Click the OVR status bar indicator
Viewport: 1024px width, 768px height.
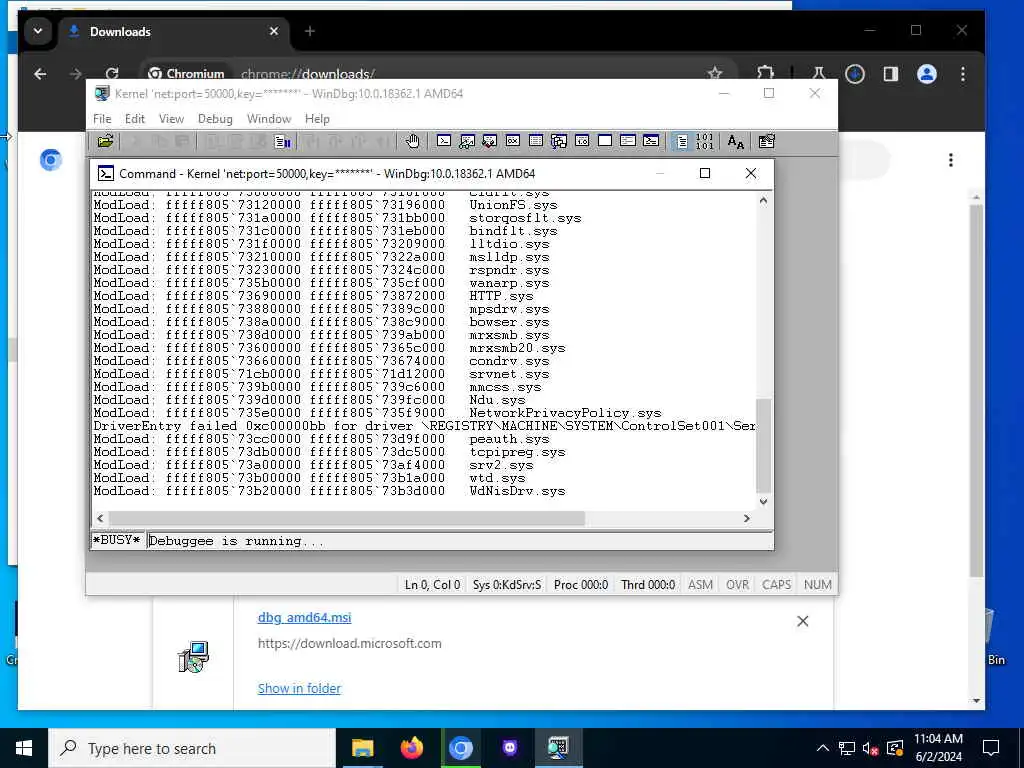click(x=737, y=584)
